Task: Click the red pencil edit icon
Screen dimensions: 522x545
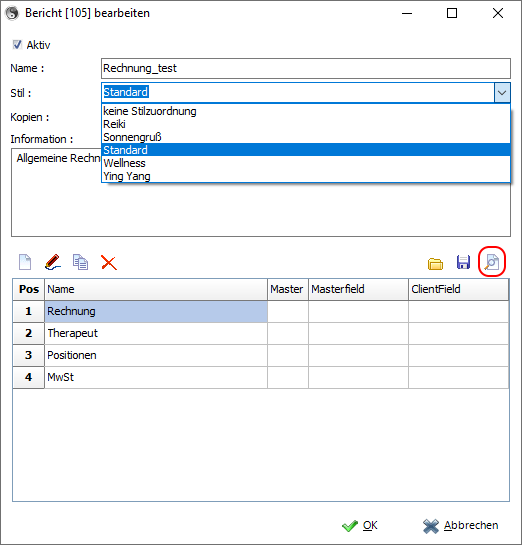Action: tap(53, 262)
